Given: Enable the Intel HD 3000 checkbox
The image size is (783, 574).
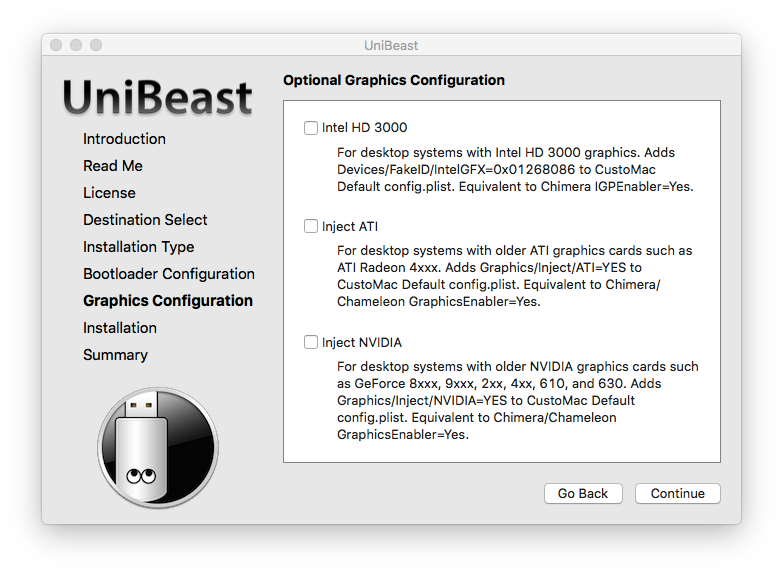Looking at the screenshot, I should pyautogui.click(x=311, y=128).
